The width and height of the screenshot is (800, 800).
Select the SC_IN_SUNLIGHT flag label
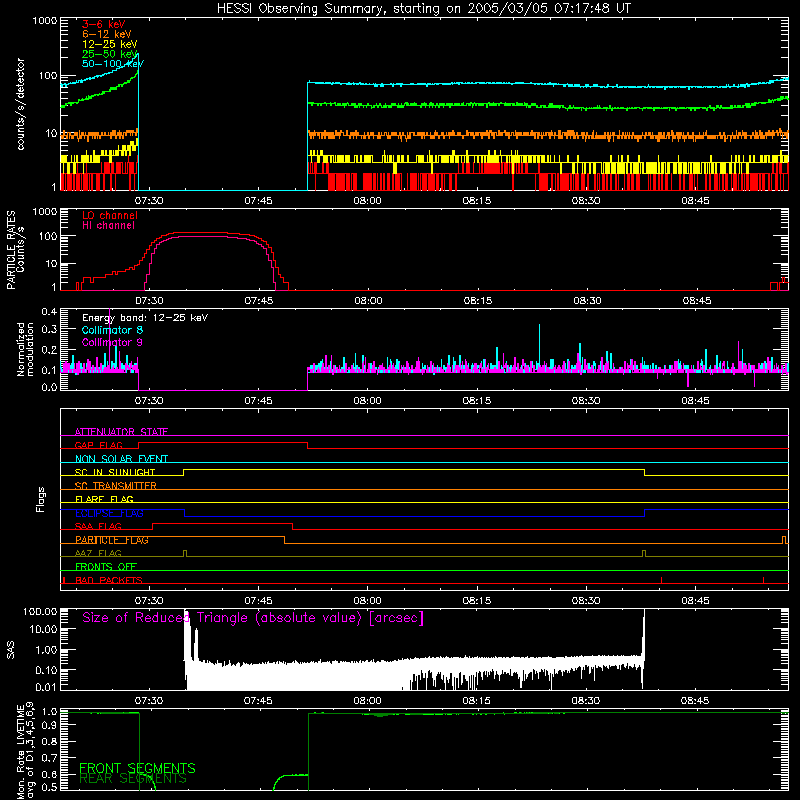pyautogui.click(x=115, y=472)
